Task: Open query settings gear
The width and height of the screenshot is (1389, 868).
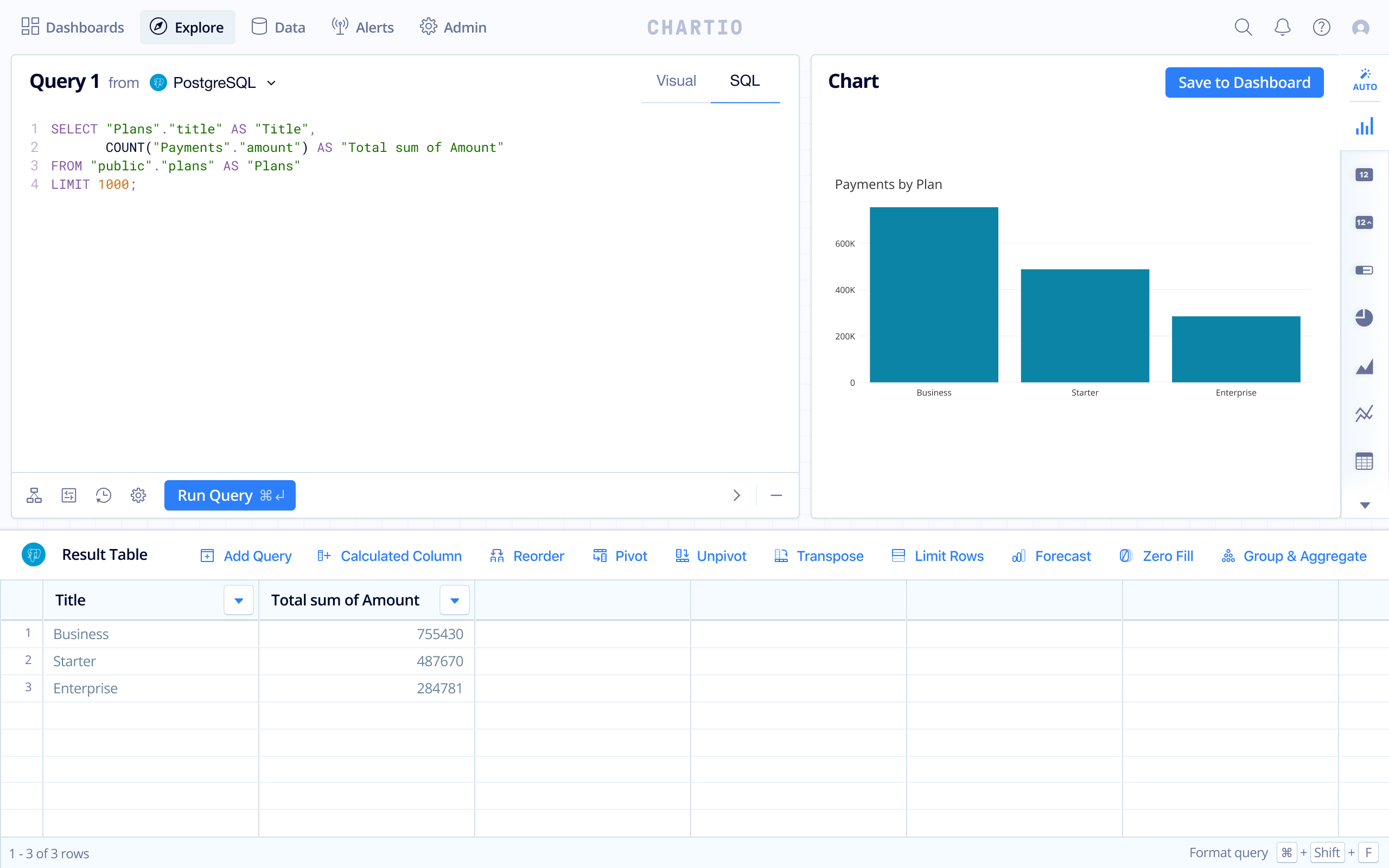Action: [x=138, y=495]
